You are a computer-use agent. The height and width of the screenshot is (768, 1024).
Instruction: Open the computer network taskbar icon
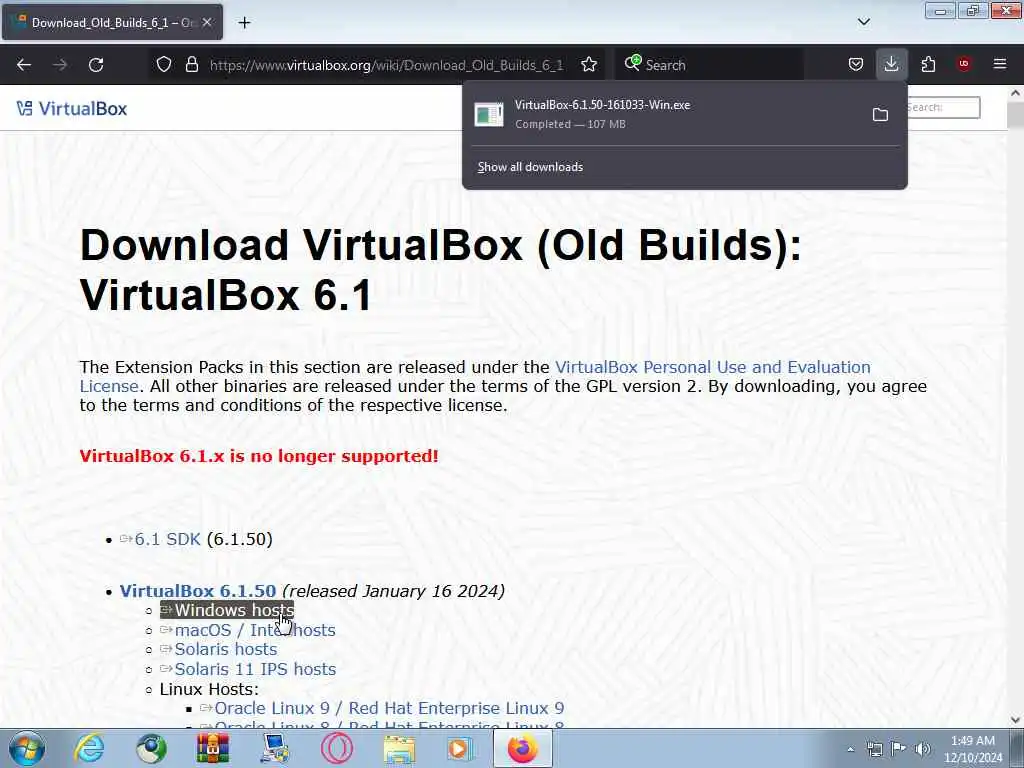(275, 748)
